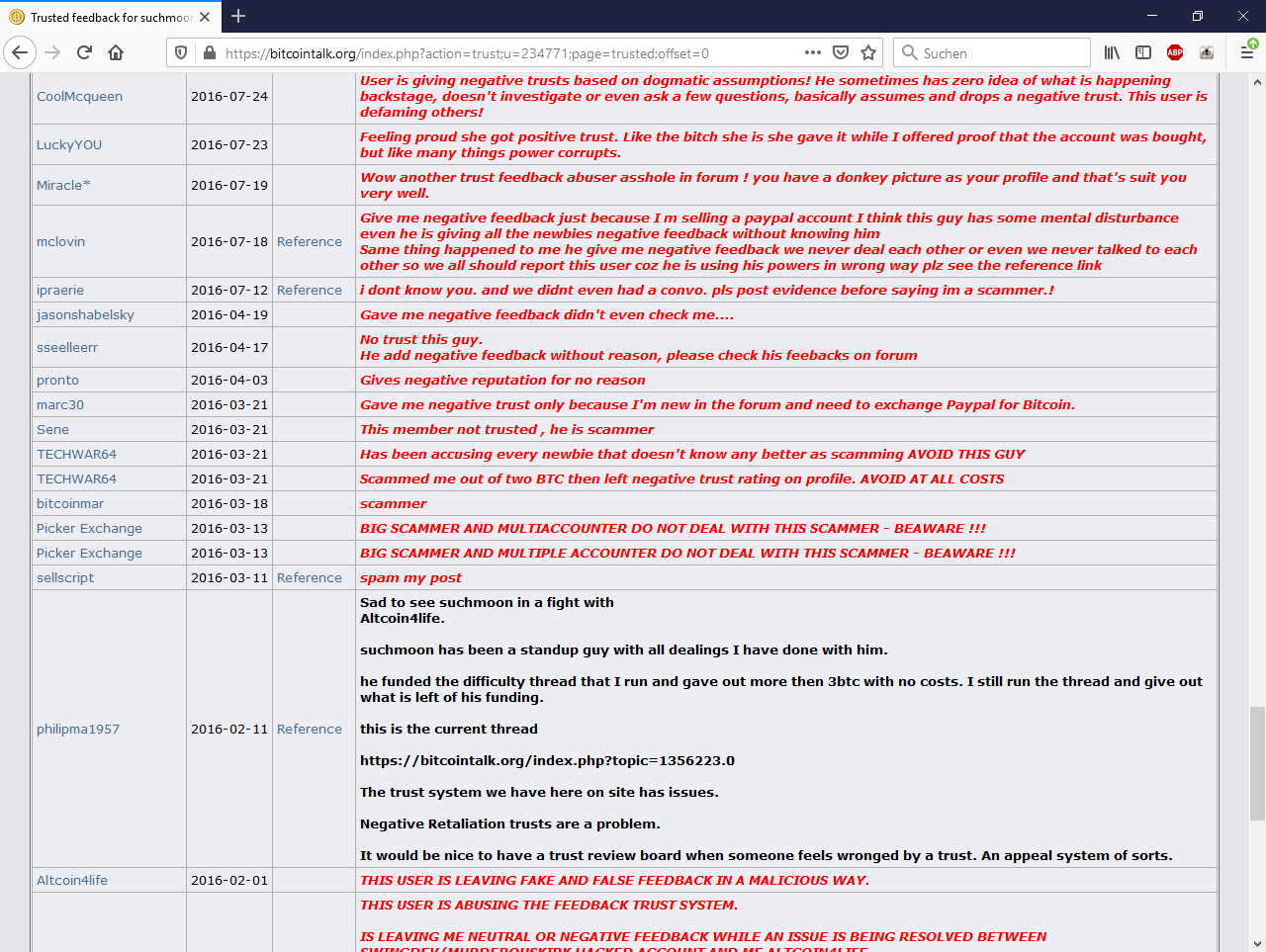
Task: Open sseelleerr's user page
Action: (x=67, y=348)
